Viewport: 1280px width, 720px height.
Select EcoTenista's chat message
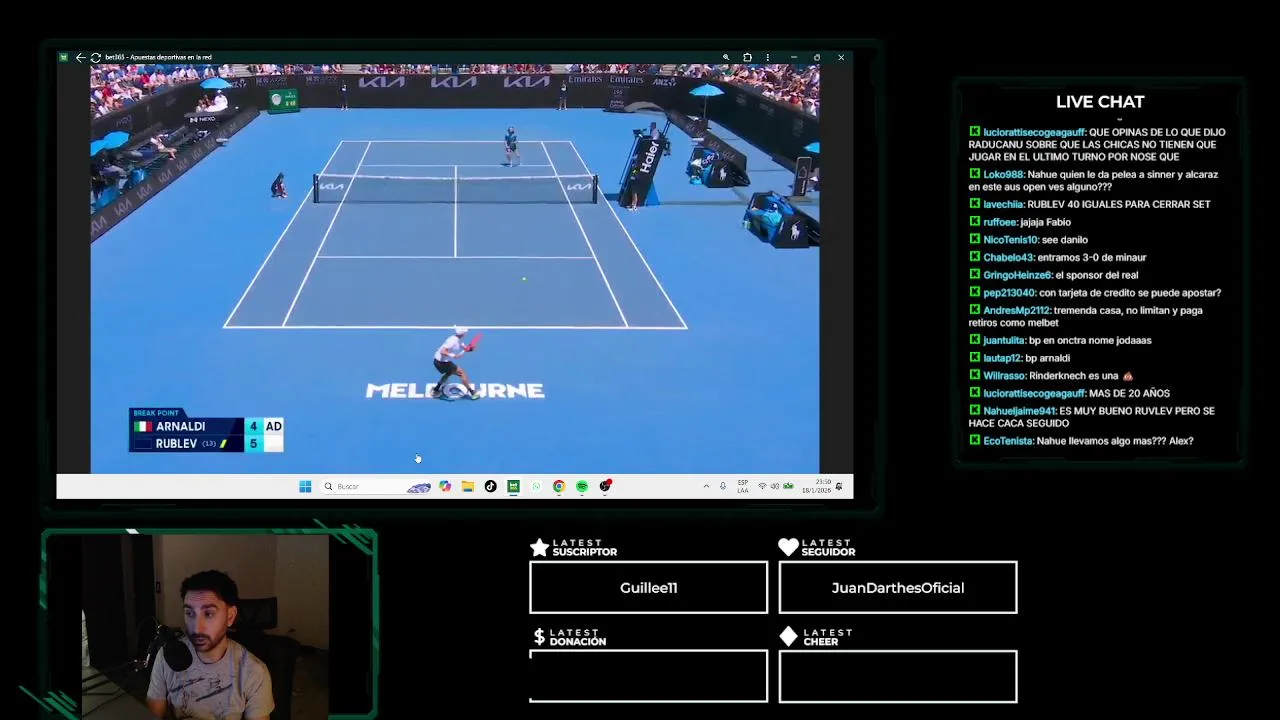(1081, 441)
